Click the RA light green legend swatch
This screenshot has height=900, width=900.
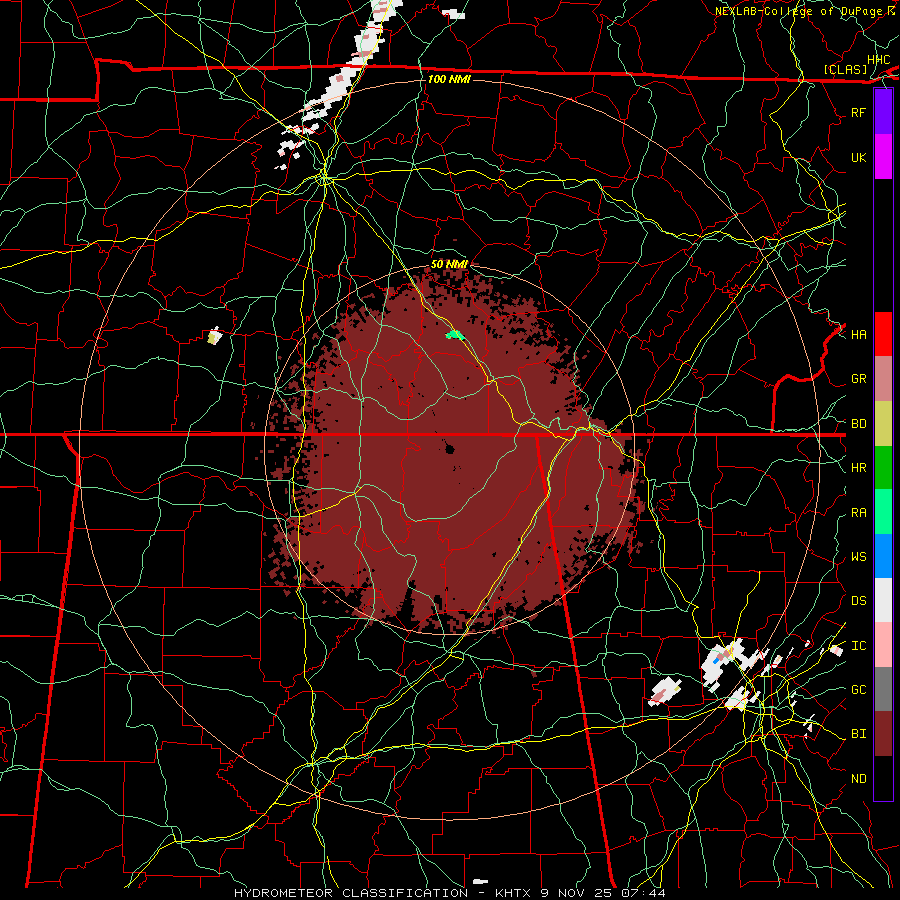point(883,512)
